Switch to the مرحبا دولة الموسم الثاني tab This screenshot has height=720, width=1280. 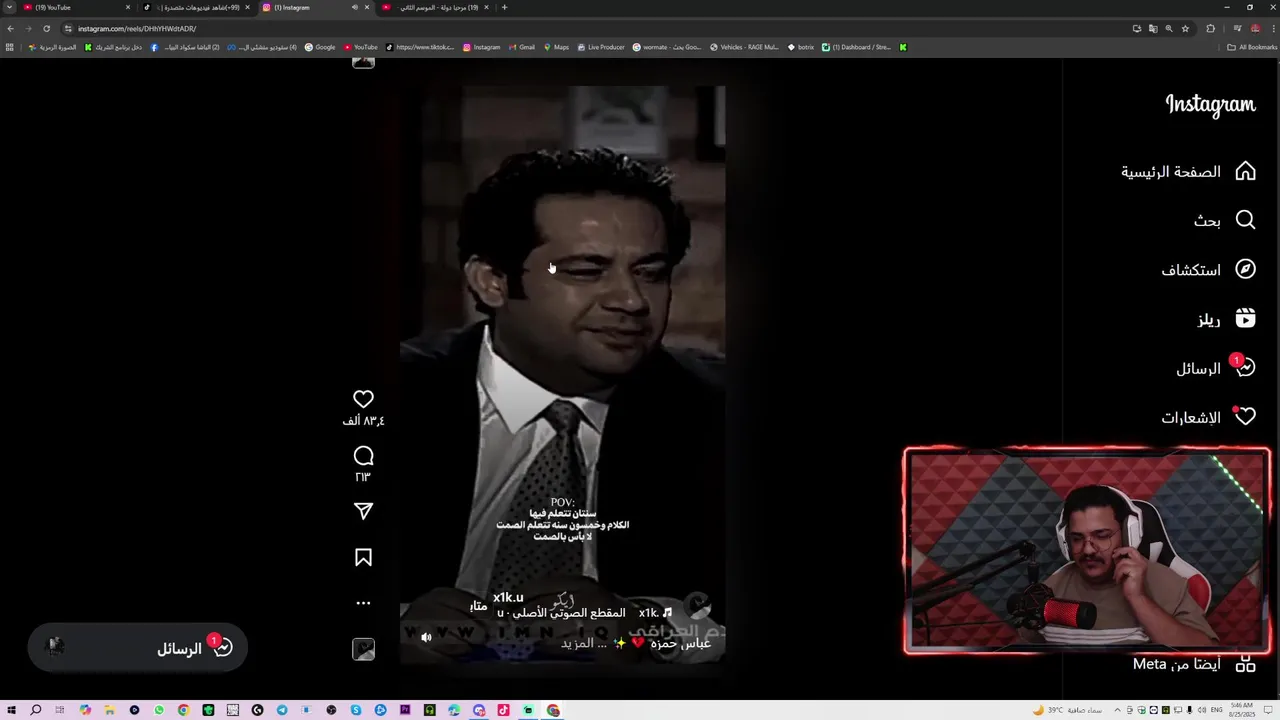click(435, 7)
